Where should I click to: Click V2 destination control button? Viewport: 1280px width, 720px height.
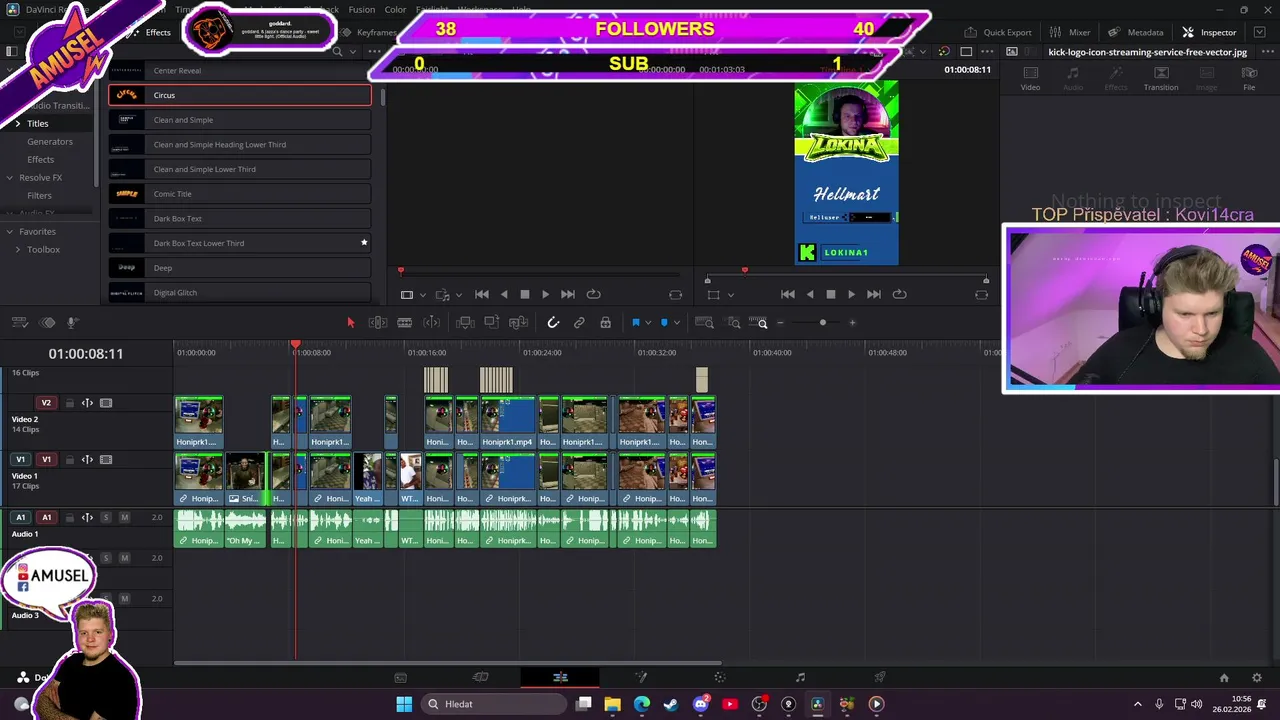click(46, 403)
